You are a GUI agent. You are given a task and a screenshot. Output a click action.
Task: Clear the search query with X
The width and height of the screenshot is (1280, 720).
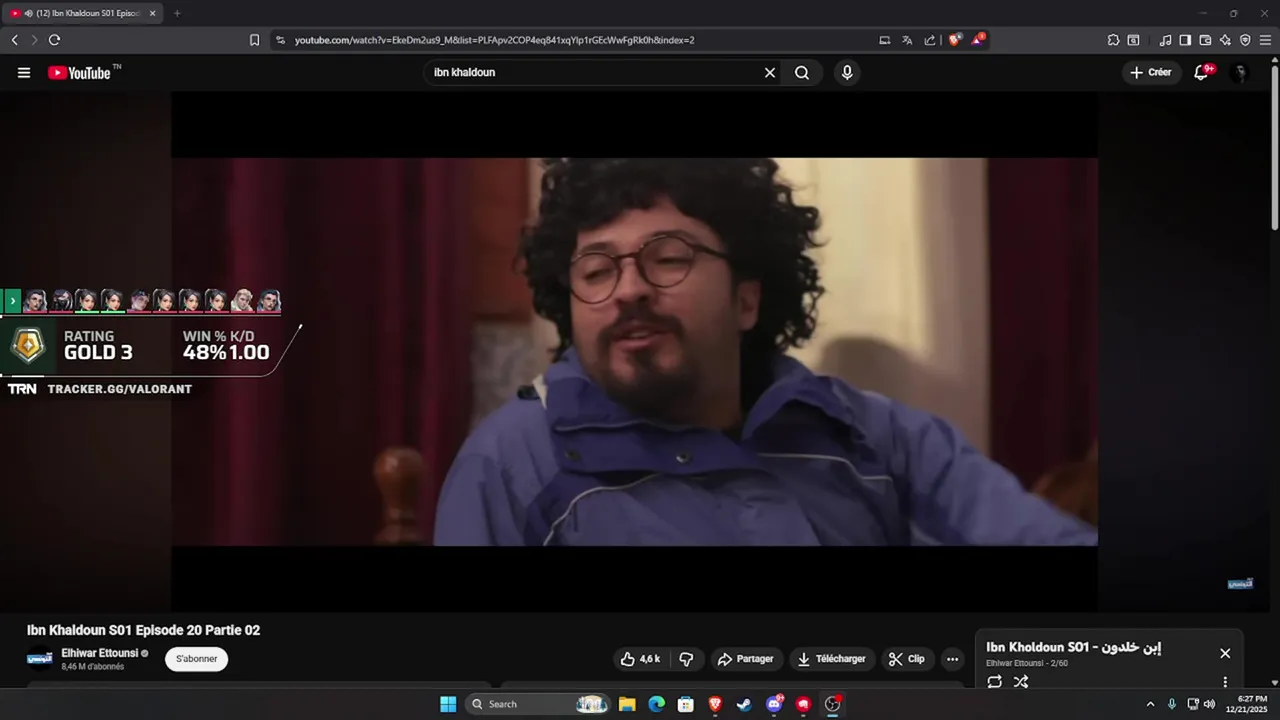click(x=770, y=73)
